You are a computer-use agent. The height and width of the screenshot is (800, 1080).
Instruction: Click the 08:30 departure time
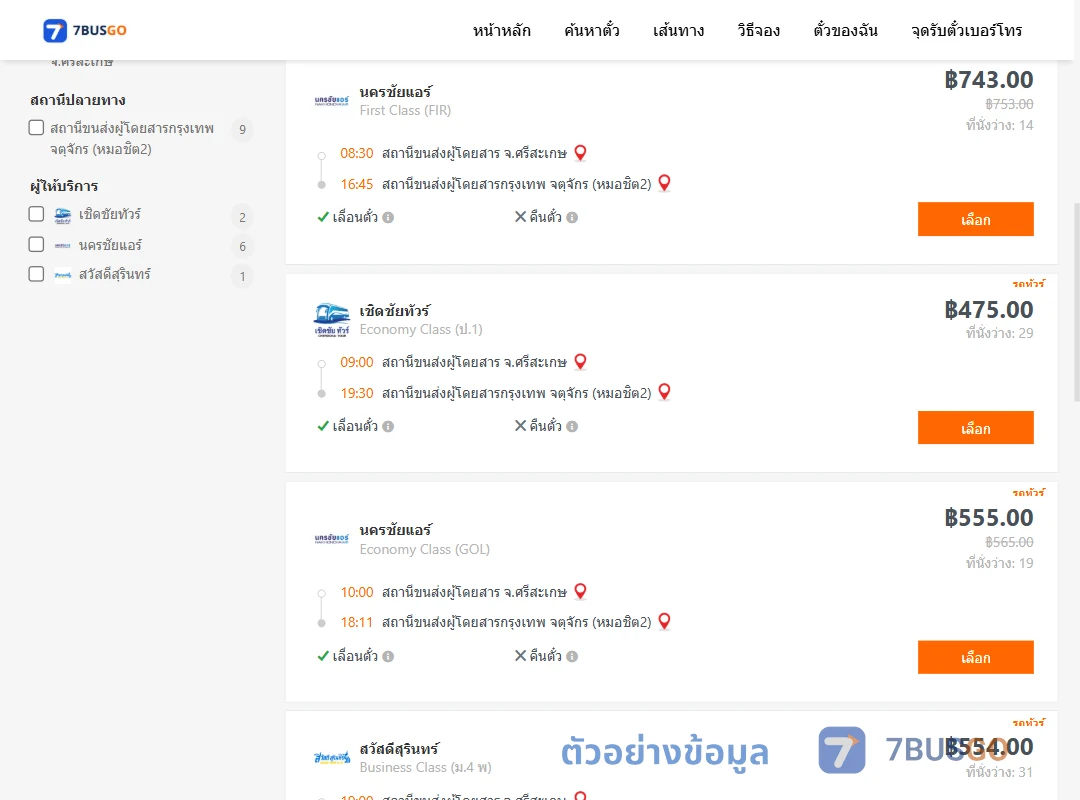[357, 153]
